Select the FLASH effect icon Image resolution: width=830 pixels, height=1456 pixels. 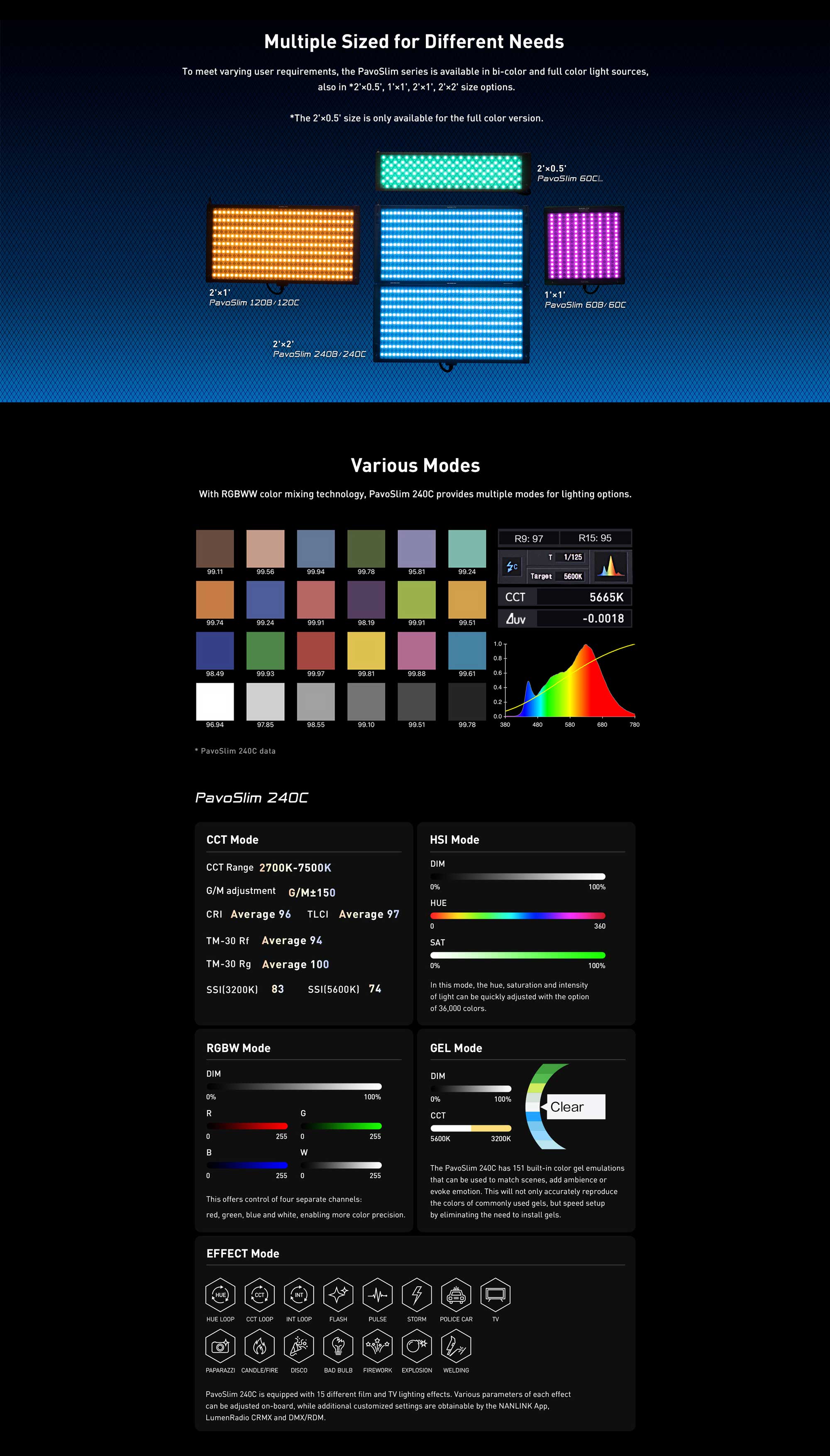point(338,1294)
